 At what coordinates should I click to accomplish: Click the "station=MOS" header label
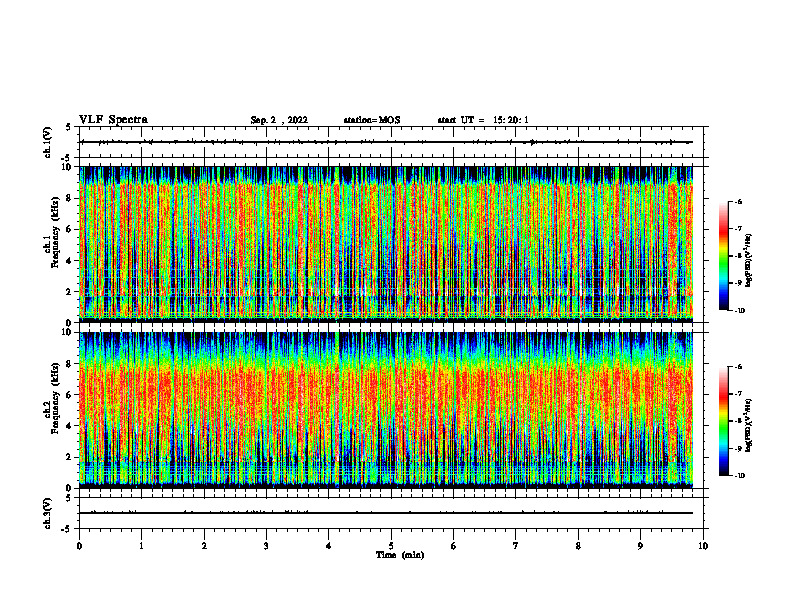point(372,120)
